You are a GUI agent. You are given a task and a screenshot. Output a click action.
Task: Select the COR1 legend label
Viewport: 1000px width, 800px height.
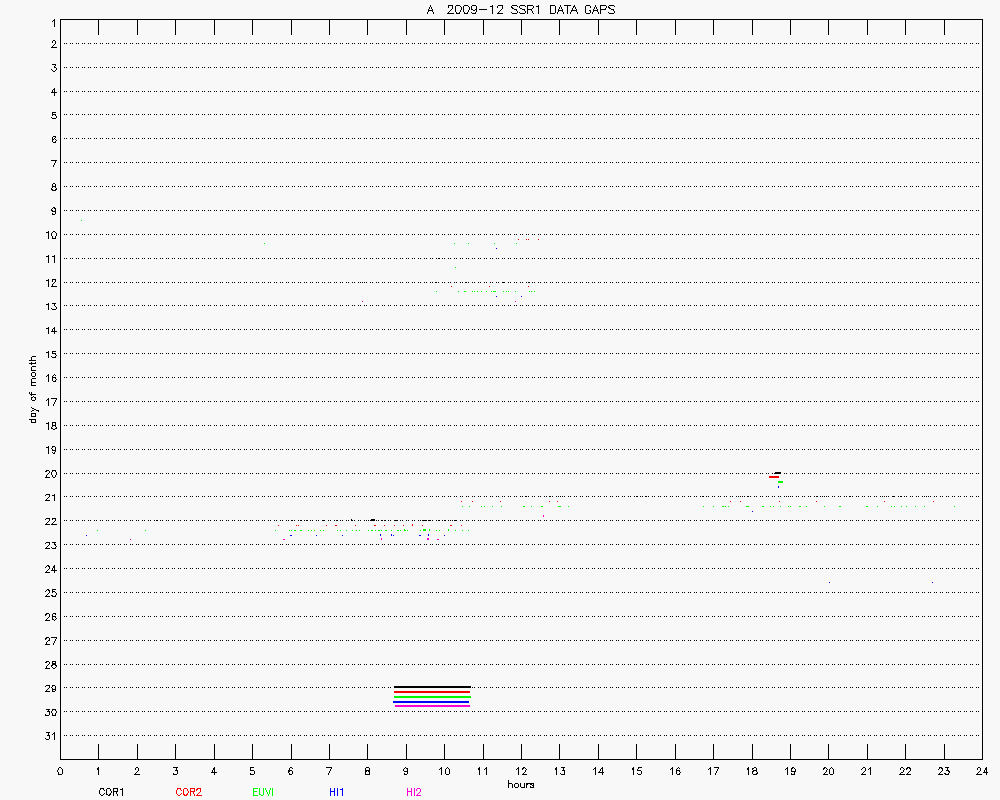pos(111,792)
